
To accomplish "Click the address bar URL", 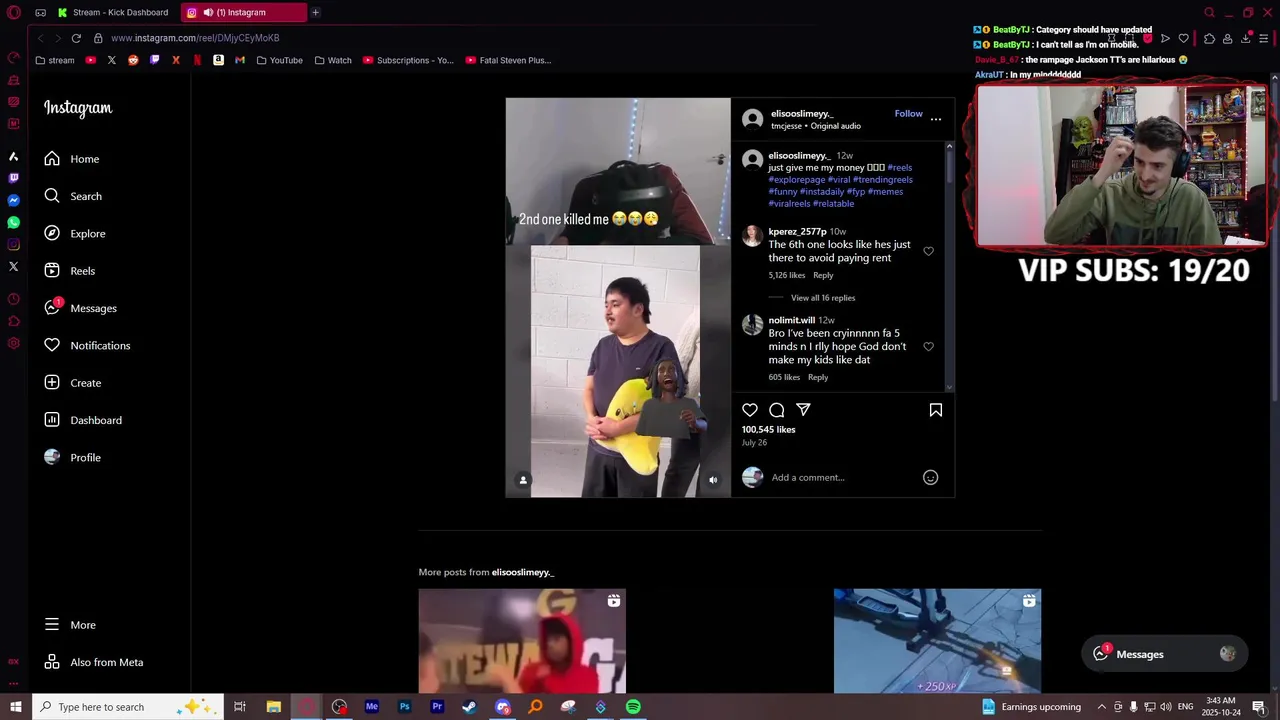I will [195, 38].
